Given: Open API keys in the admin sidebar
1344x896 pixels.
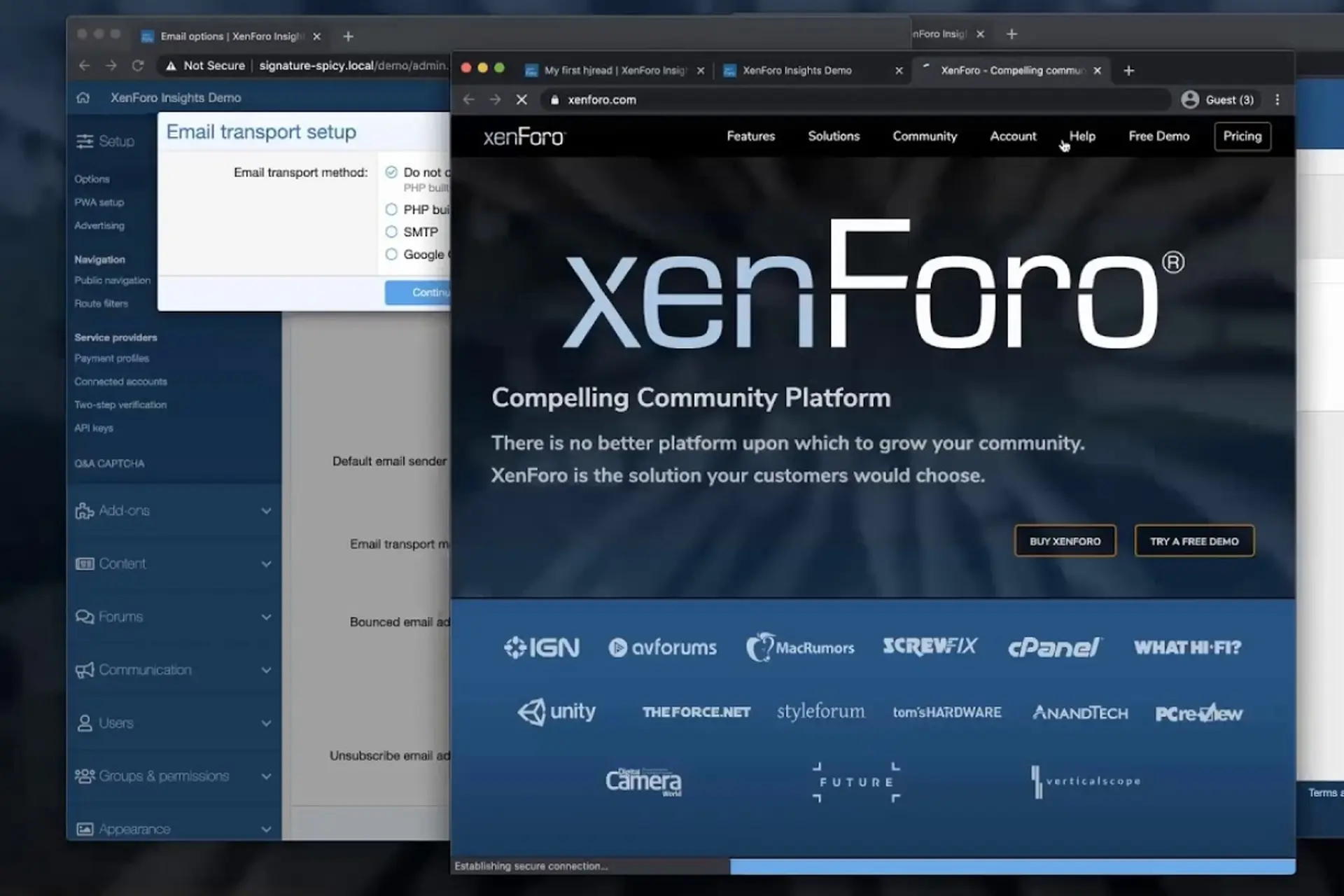Looking at the screenshot, I should 94,428.
